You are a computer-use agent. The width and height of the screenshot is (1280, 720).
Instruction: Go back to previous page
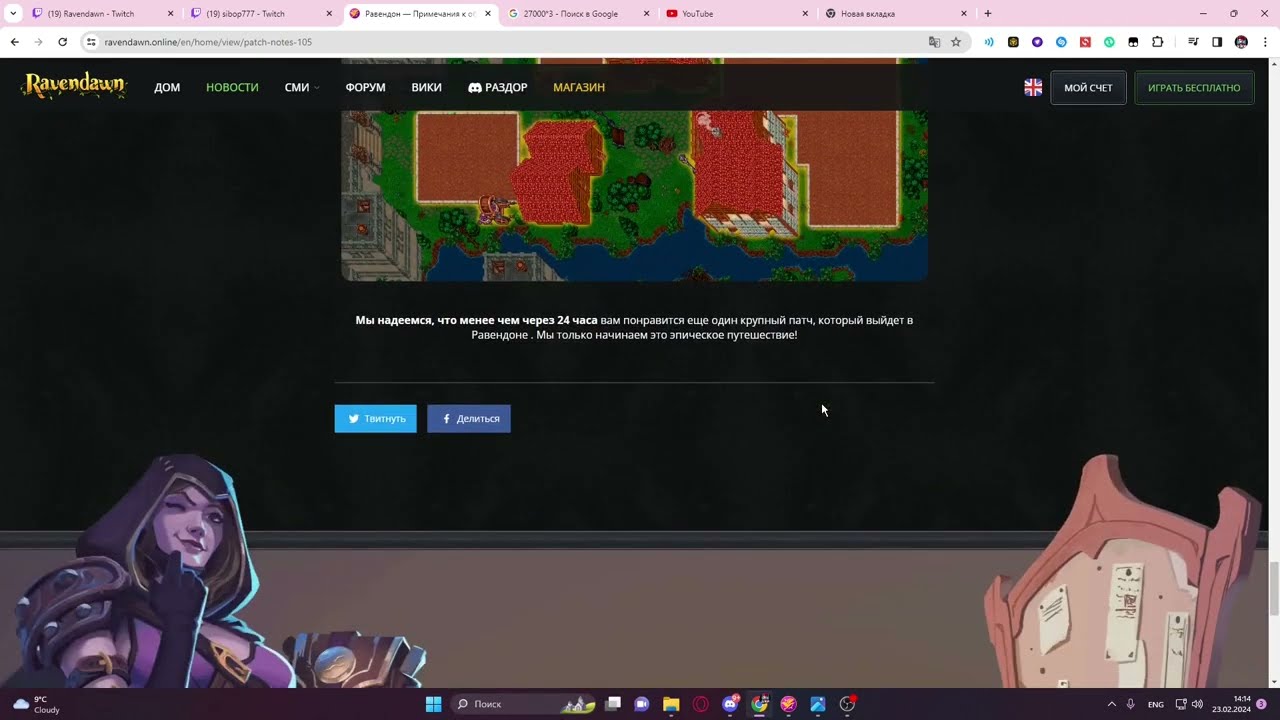(14, 42)
